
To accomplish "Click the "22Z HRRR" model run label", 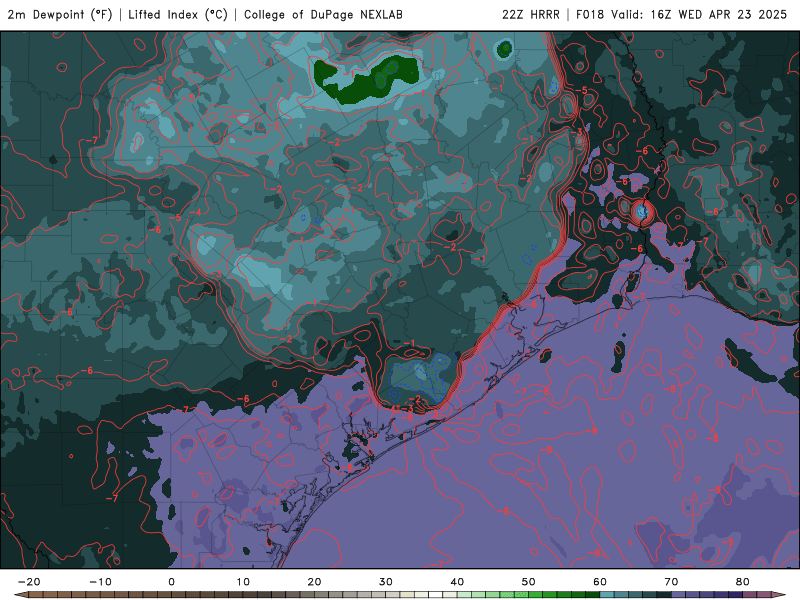I will pos(531,15).
